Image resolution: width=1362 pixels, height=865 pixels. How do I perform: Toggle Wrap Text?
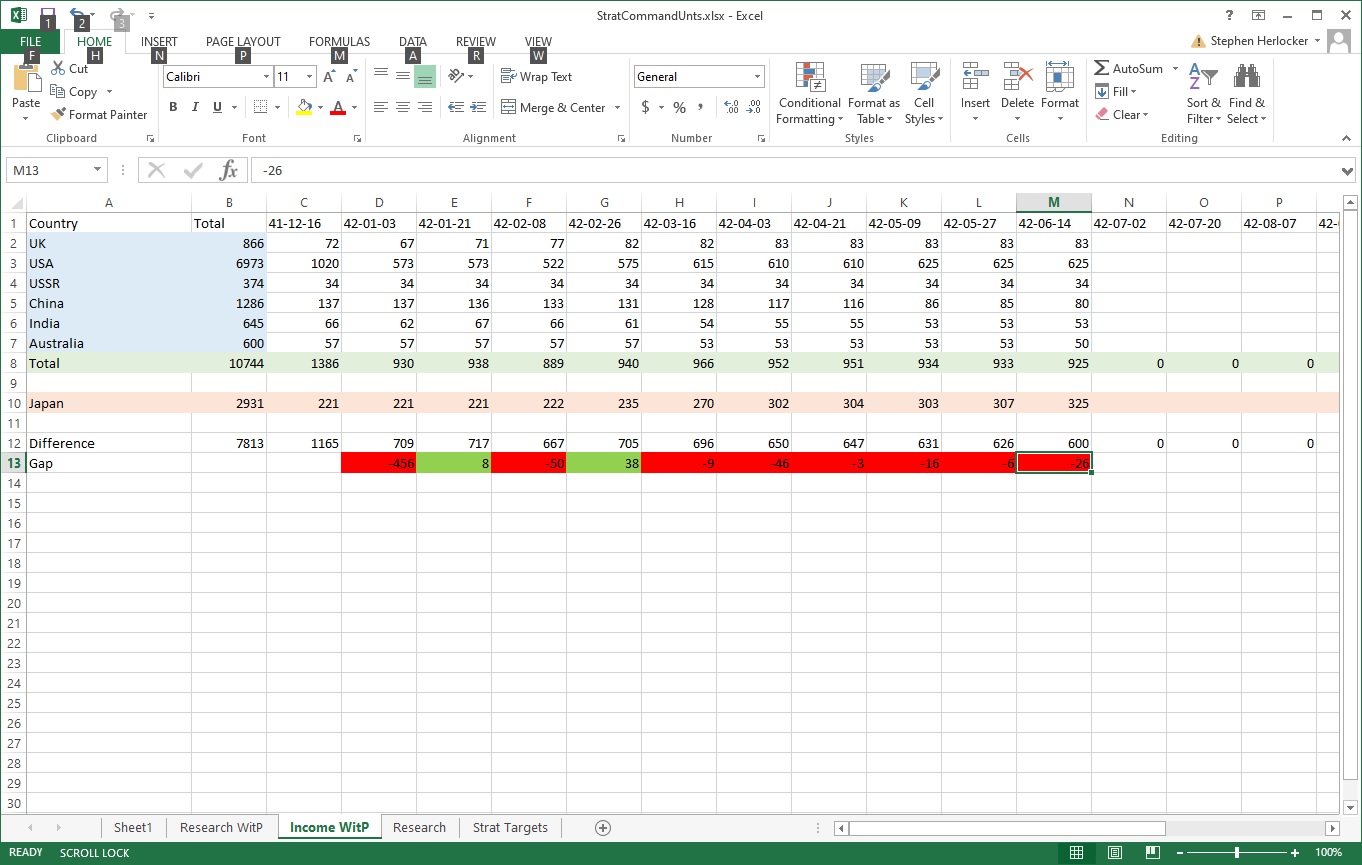[x=536, y=77]
